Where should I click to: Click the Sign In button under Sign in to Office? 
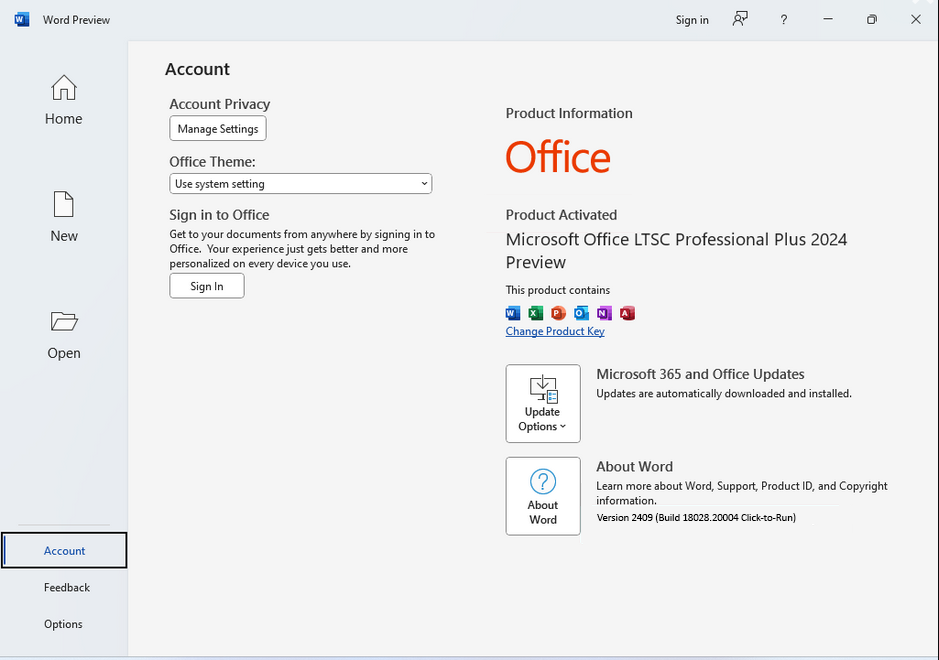click(x=207, y=286)
